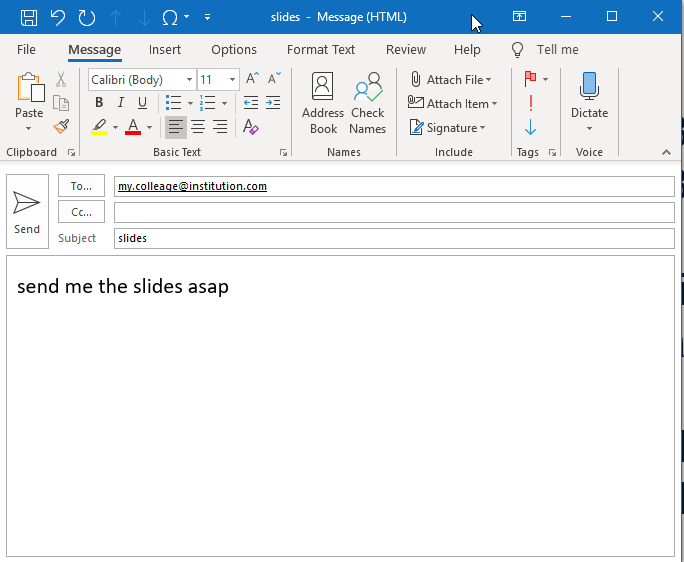Image resolution: width=684 pixels, height=562 pixels.
Task: Switch to the Message tab
Action: (95, 50)
